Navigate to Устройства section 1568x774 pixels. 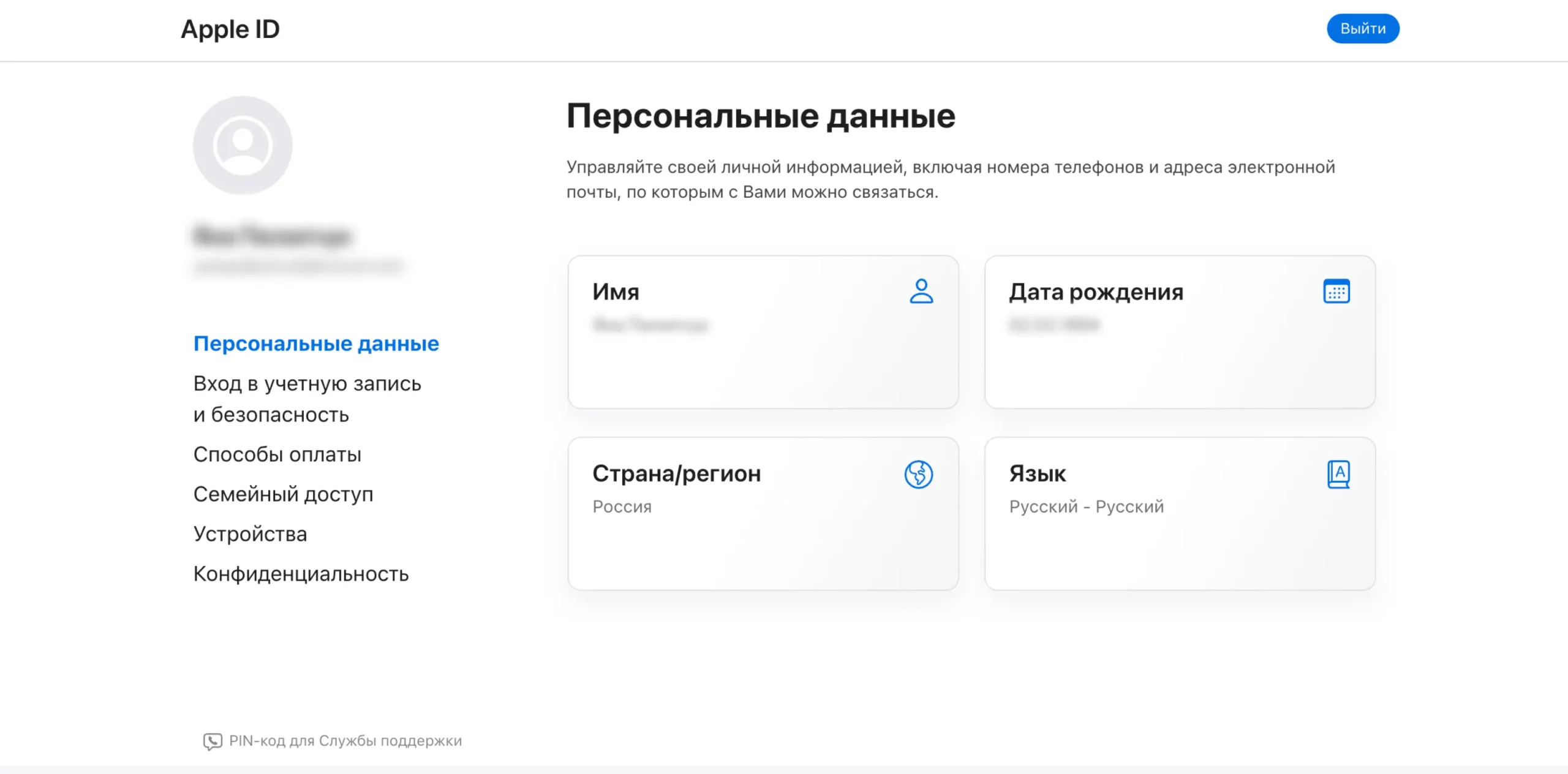pos(250,534)
